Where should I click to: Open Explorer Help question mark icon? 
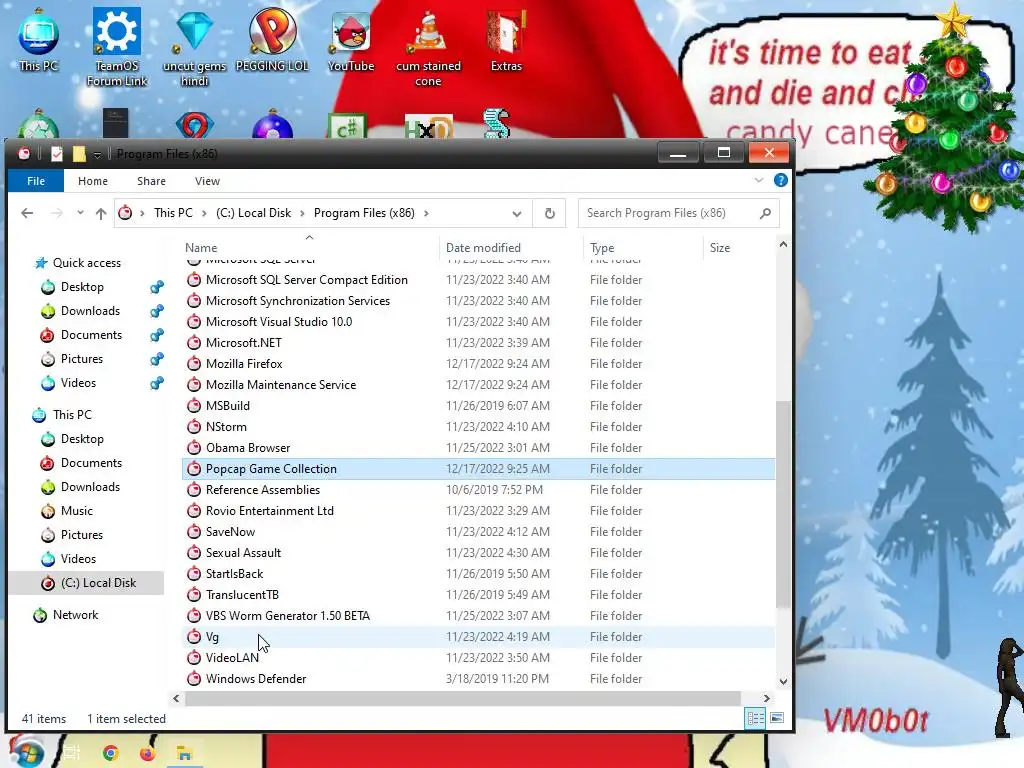coord(780,180)
